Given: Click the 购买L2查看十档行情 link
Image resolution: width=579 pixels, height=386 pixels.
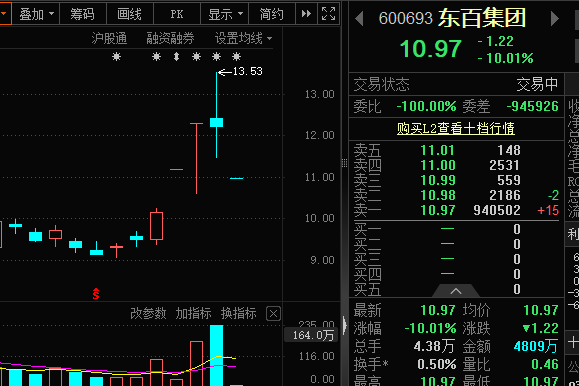Looking at the screenshot, I should point(456,128).
